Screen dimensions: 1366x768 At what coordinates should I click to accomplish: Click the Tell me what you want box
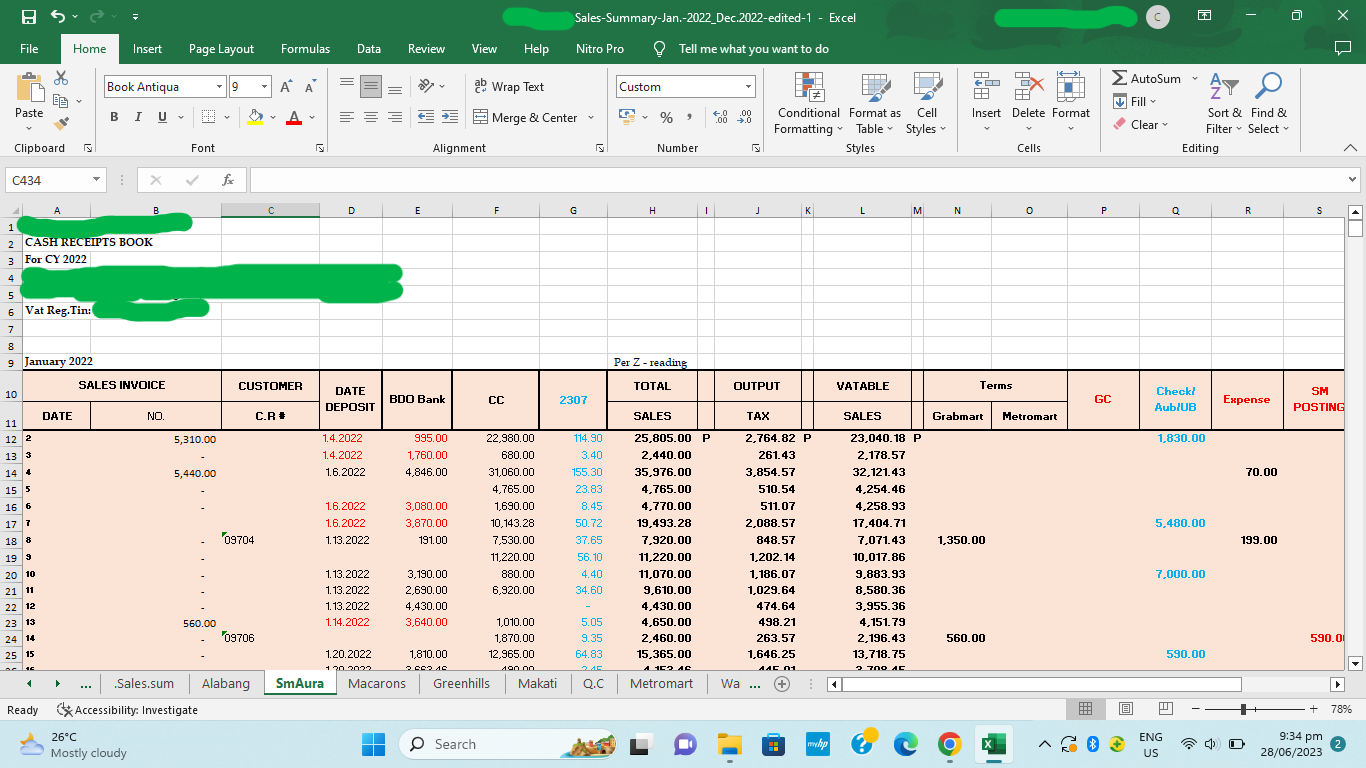[x=752, y=49]
